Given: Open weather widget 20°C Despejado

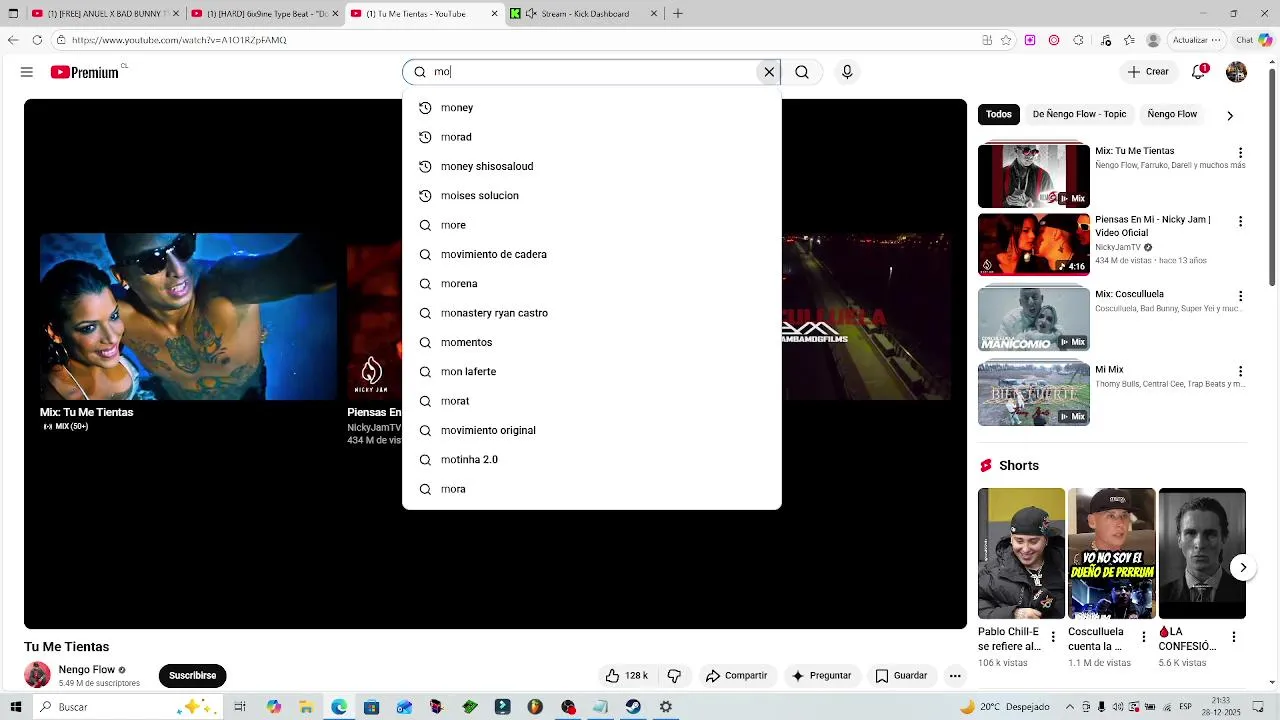Looking at the screenshot, I should pos(1004,707).
